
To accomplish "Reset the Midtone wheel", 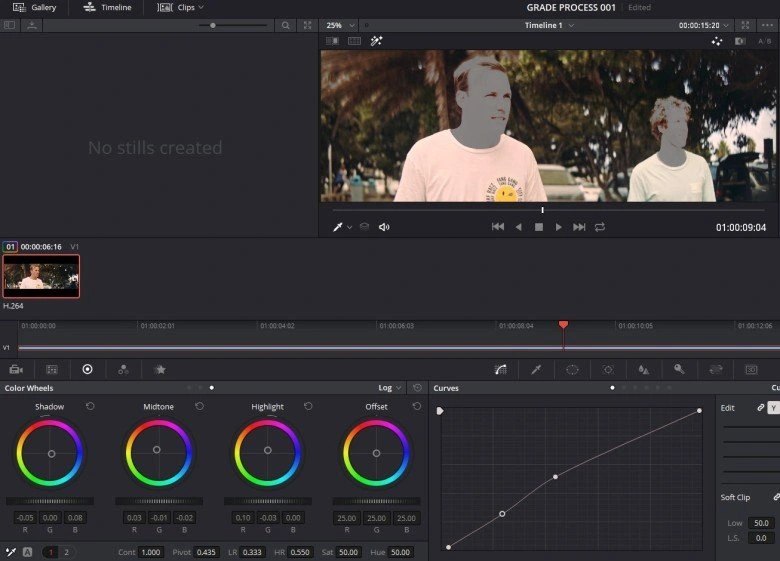I will (199, 406).
